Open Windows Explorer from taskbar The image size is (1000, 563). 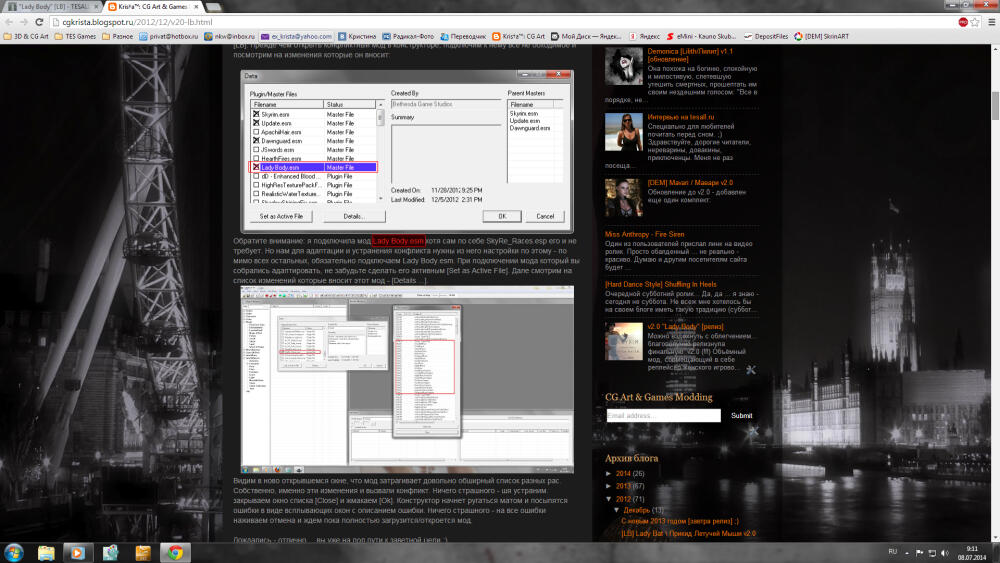46,552
